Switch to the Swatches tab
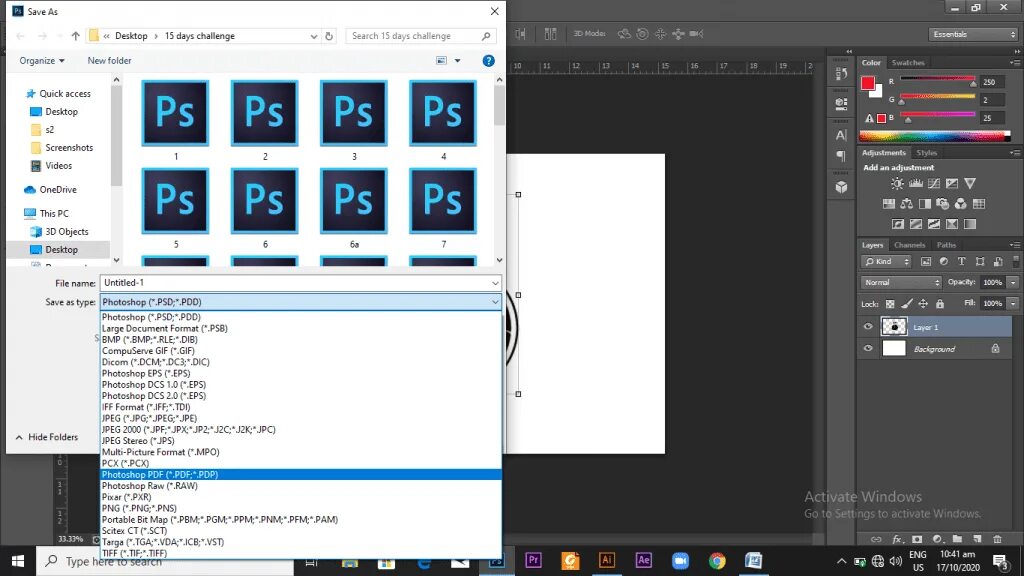Screen dimensions: 1024x576 [x=908, y=63]
